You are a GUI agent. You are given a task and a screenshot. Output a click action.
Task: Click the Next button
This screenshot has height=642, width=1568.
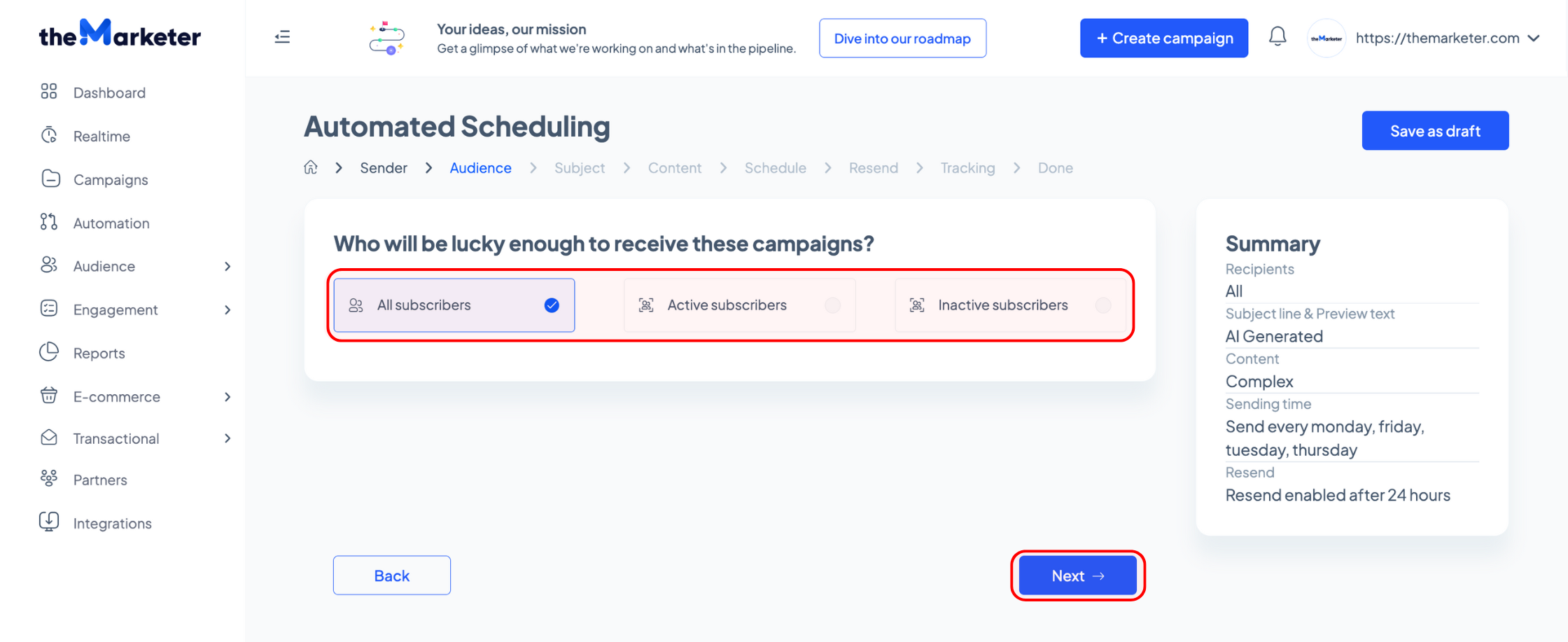[x=1077, y=575]
